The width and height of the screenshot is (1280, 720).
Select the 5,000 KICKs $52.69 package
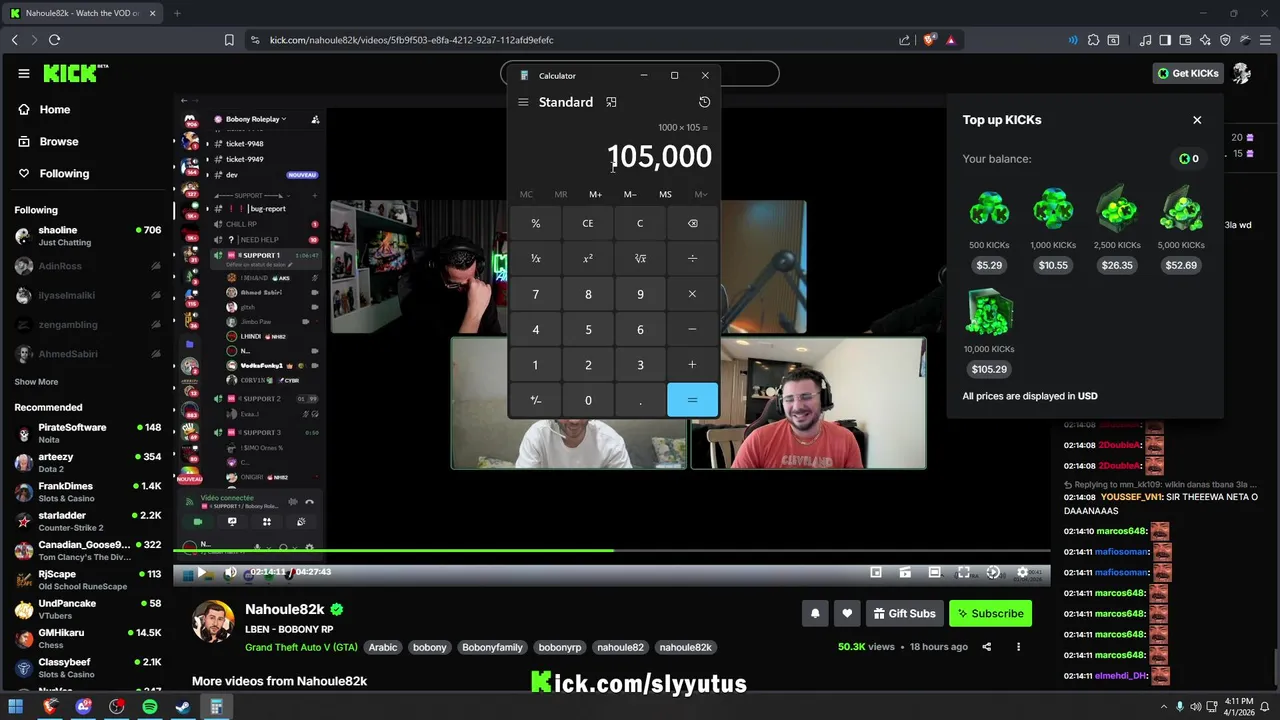coord(1181,230)
